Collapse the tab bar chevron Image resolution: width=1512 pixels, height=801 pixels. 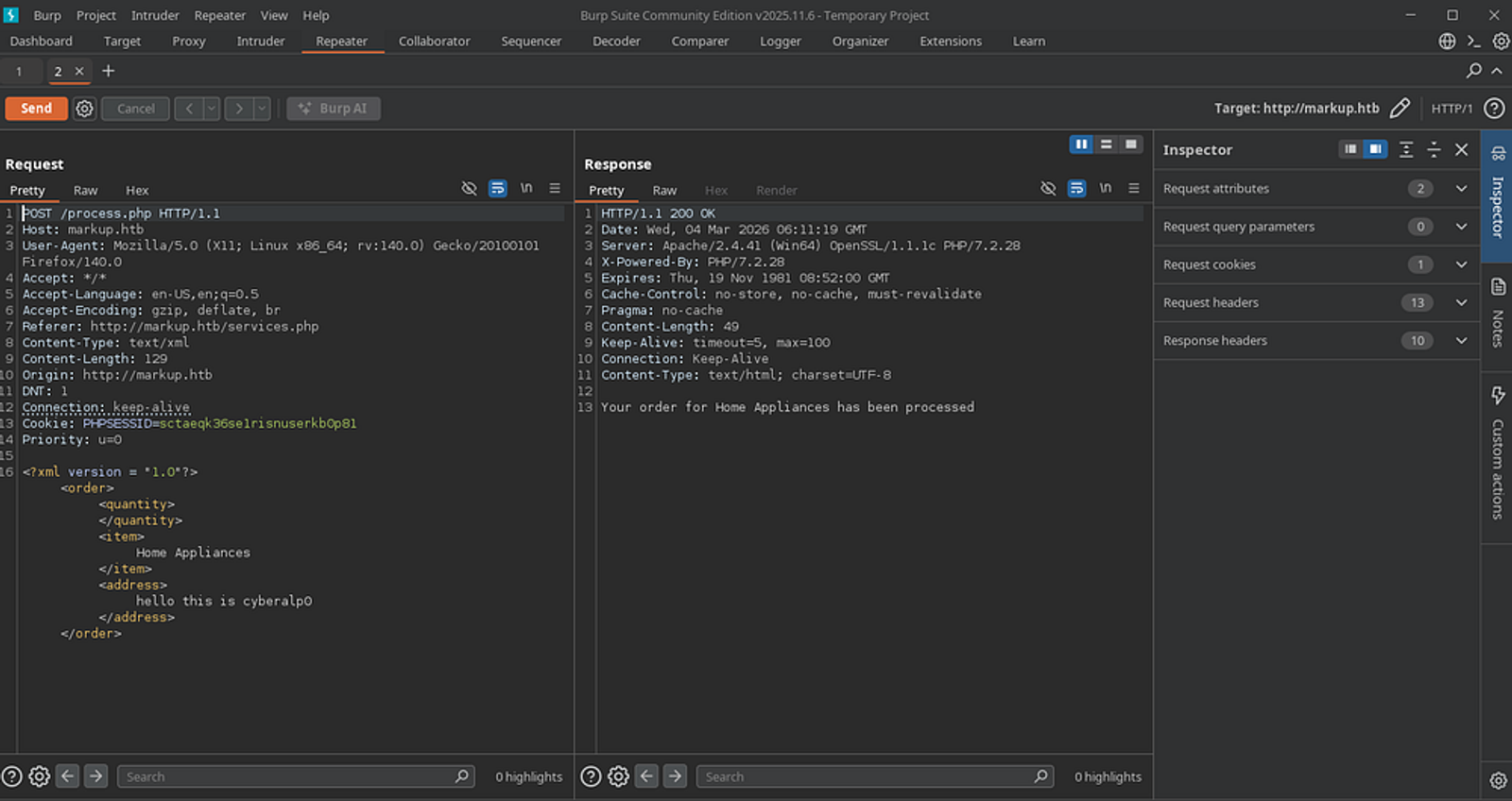[1497, 71]
